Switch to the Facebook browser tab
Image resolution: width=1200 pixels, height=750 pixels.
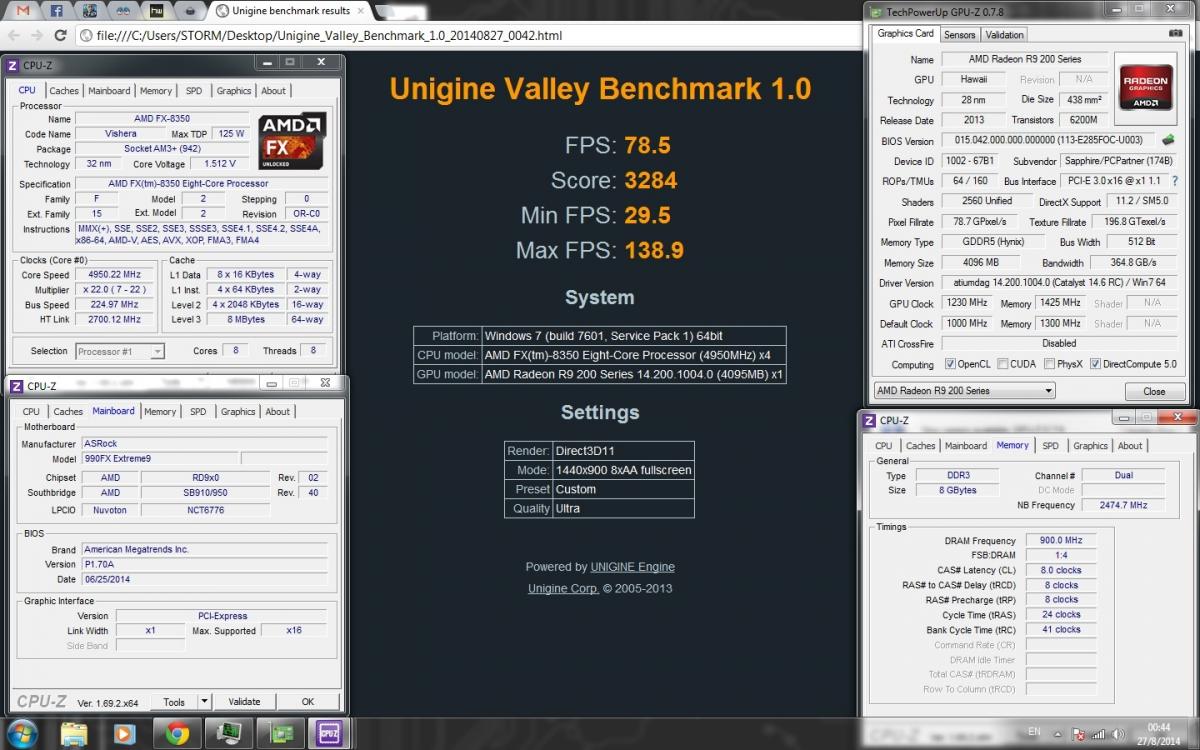coord(56,11)
